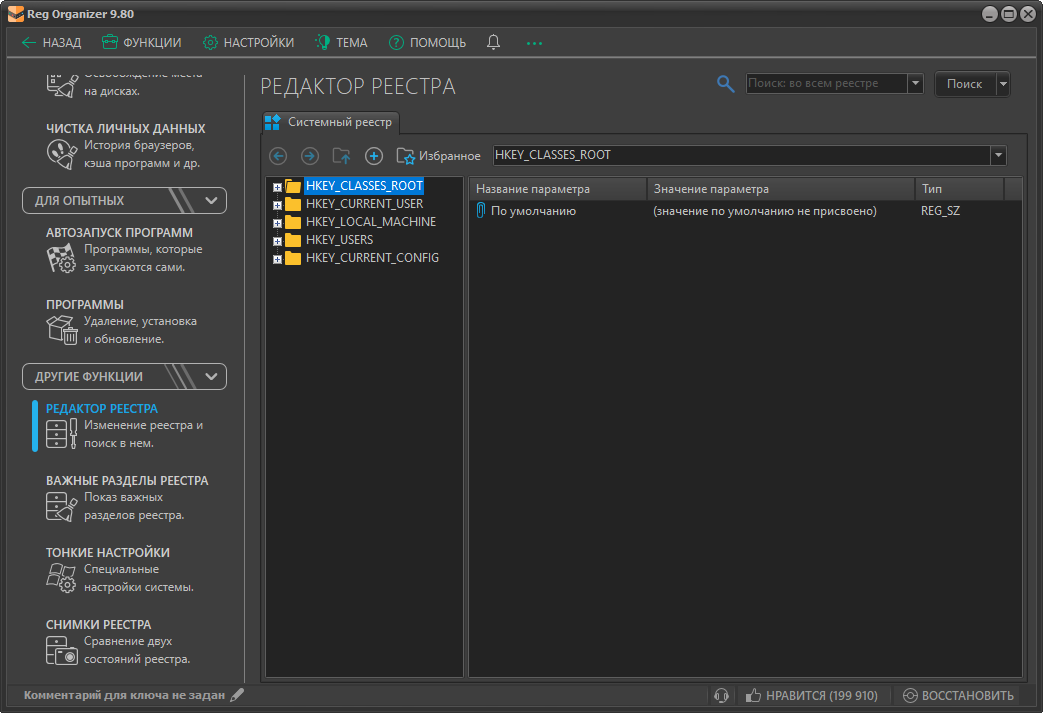
Task: Open the search scope dropdown
Action: point(914,84)
